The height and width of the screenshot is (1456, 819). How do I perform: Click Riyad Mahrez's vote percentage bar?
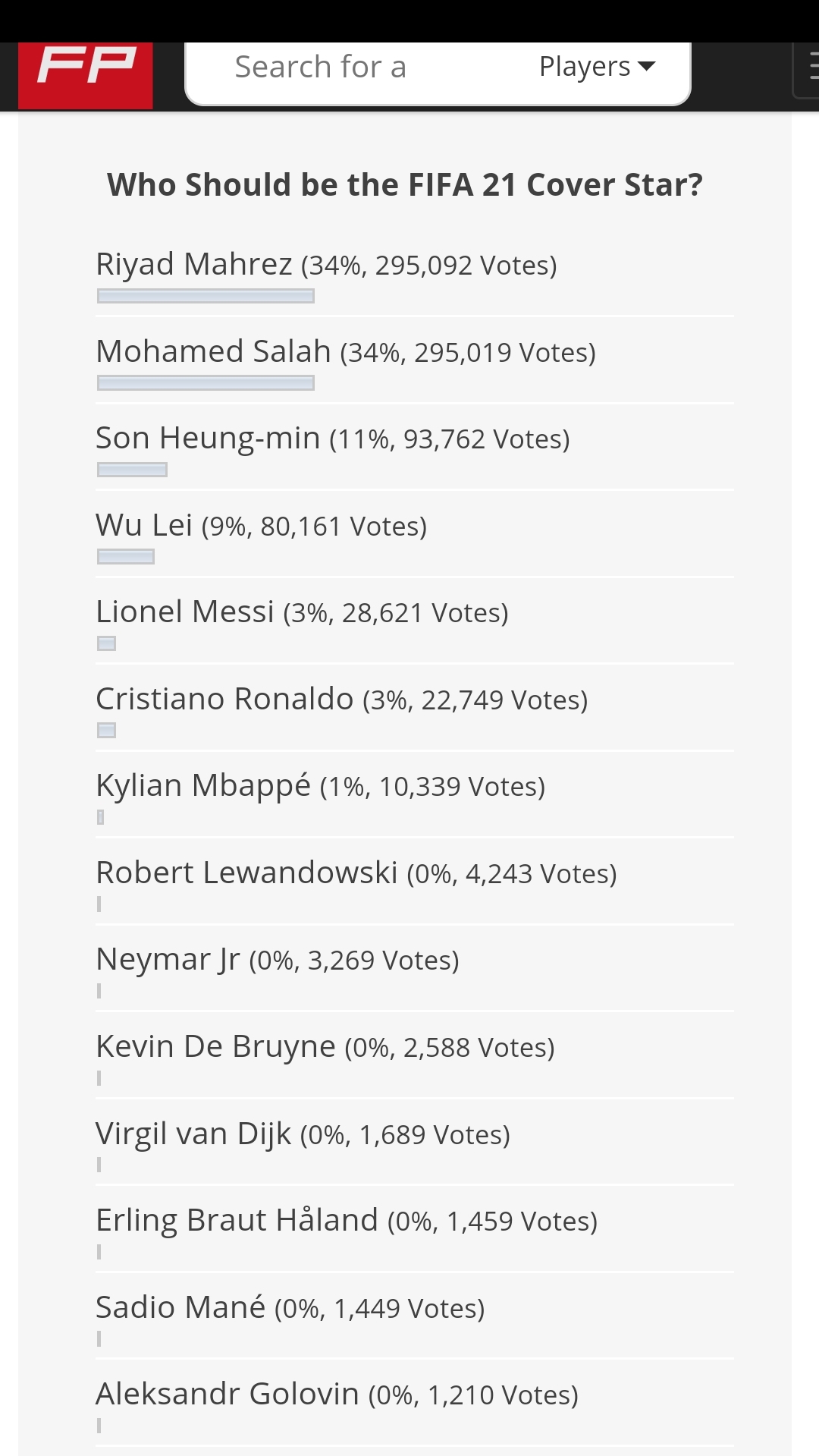tap(206, 296)
